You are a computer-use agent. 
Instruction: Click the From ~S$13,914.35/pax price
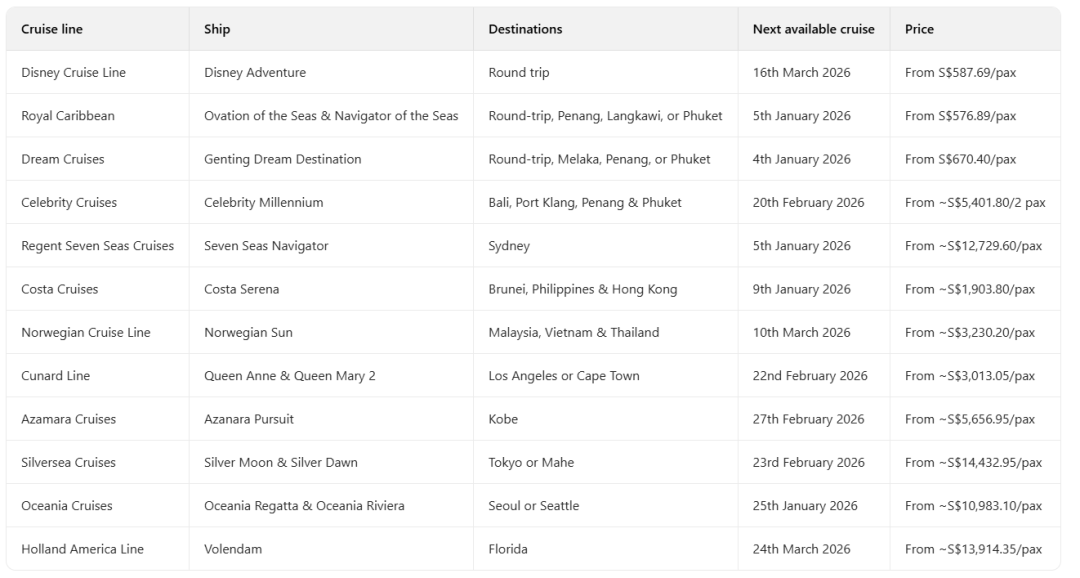[973, 549]
